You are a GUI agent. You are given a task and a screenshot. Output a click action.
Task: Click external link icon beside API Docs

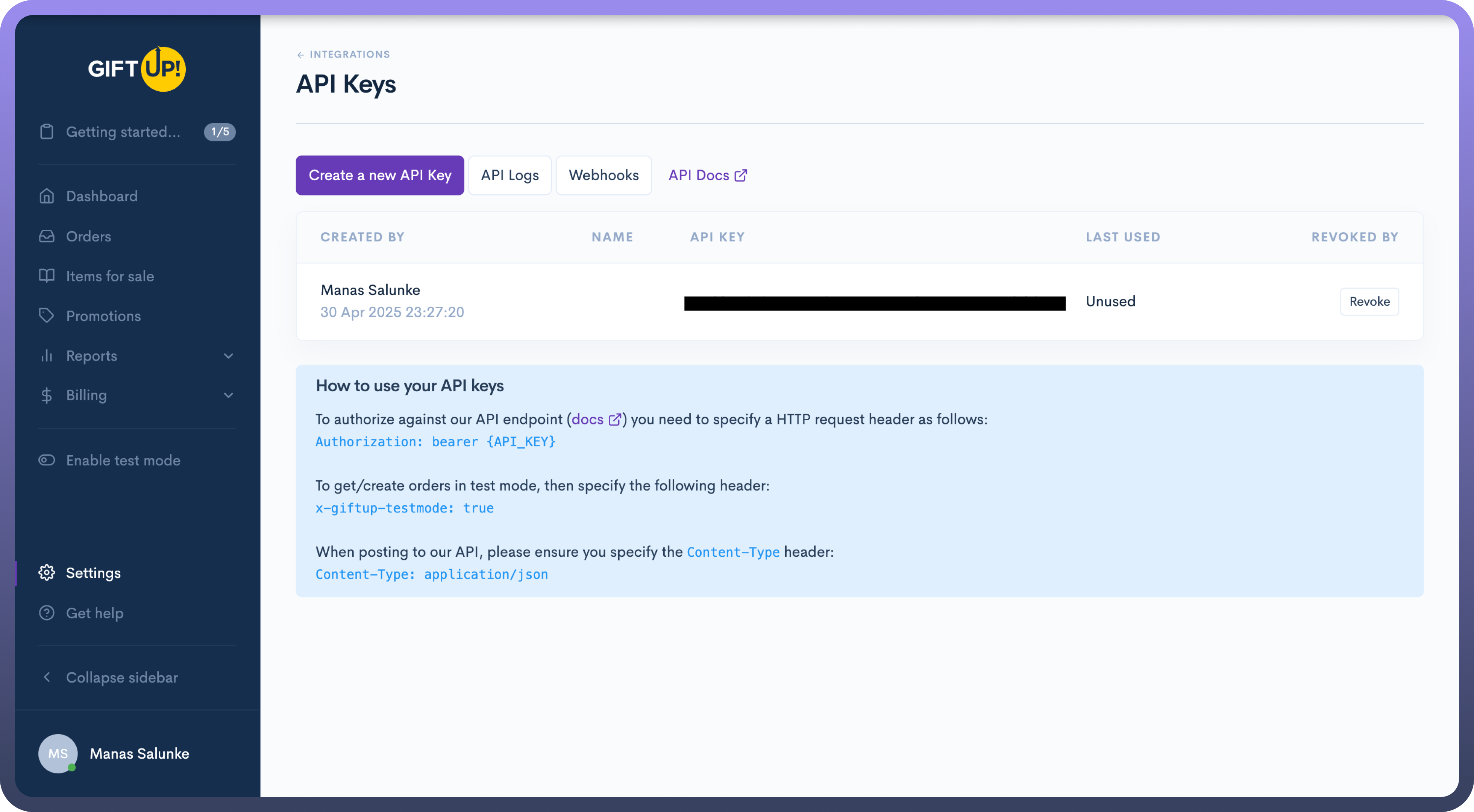740,175
